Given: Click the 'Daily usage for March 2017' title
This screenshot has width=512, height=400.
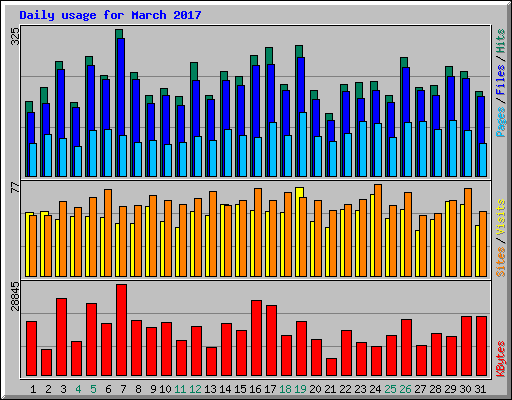Looking at the screenshot, I should pos(110,15).
